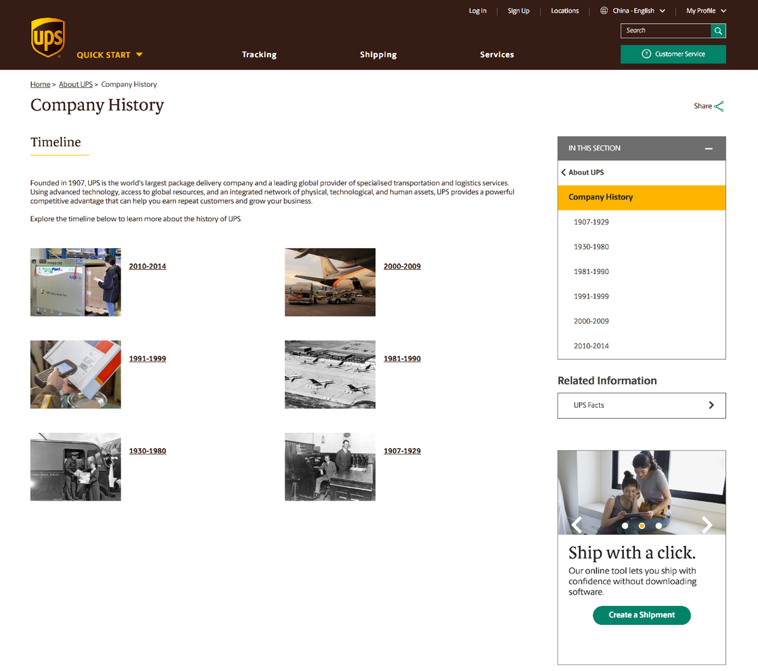Open the 1981-1990 timeline link
Screen dimensions: 758x671
click(x=402, y=359)
